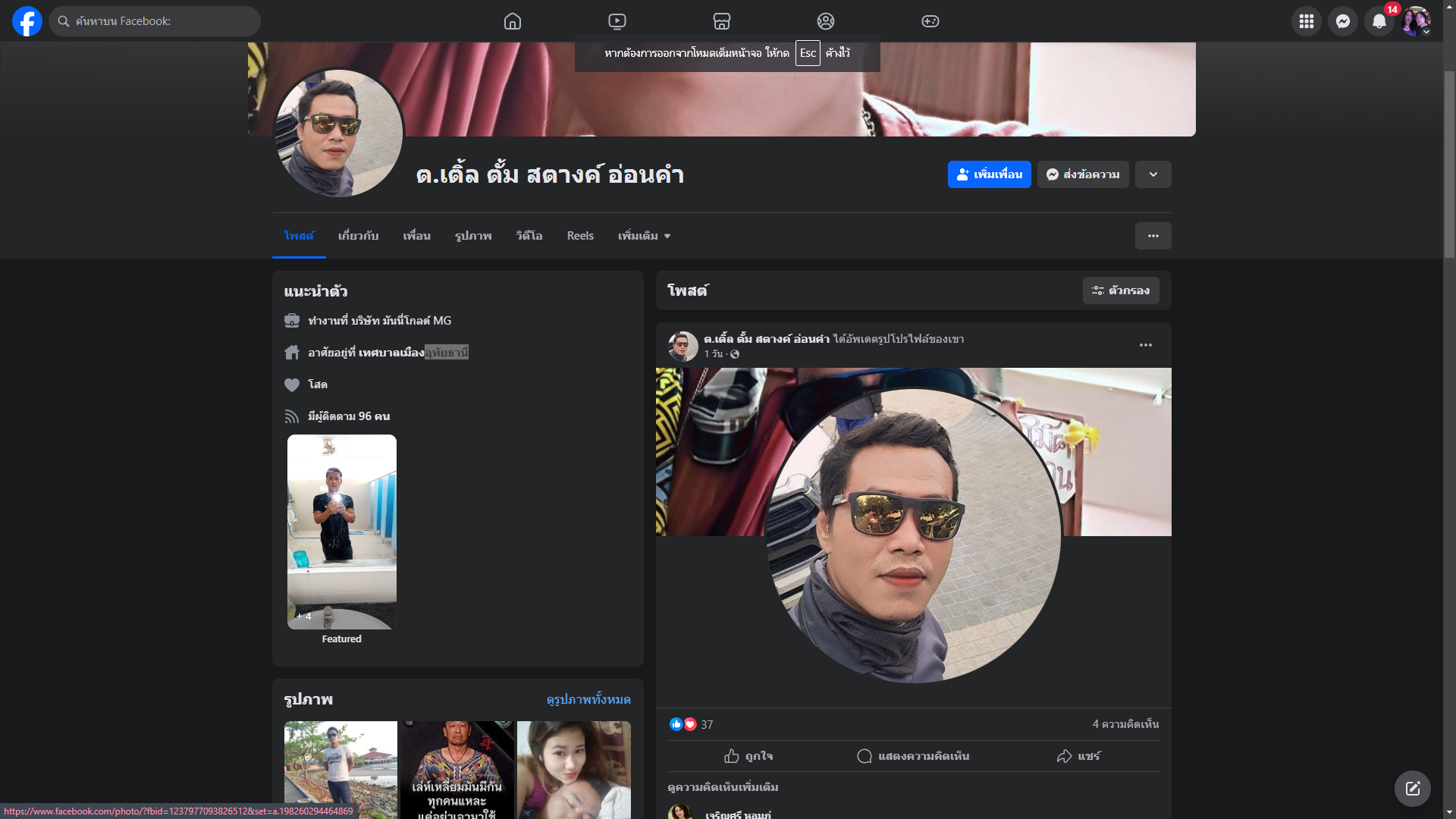The image size is (1456, 819).
Task: Click the new message compose icon
Action: coord(1412,789)
